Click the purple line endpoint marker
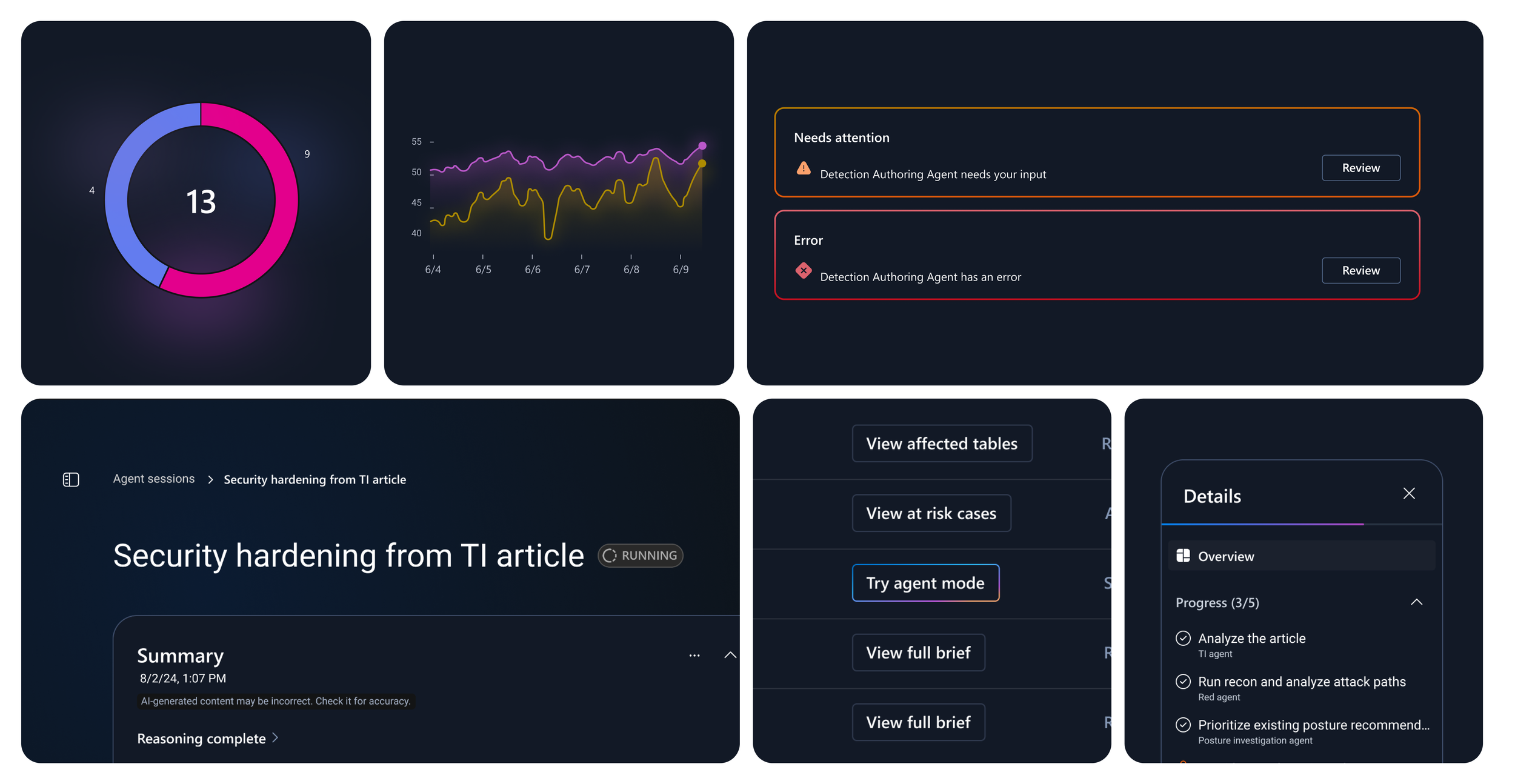The image size is (1515, 784). 702,145
